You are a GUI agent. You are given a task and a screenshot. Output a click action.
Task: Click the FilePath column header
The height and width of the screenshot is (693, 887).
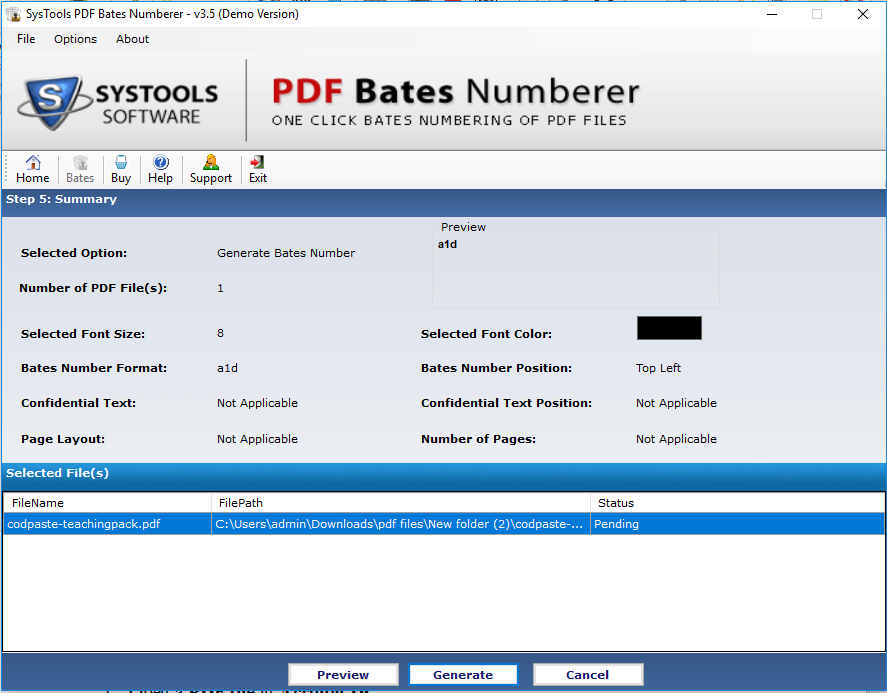tap(401, 503)
